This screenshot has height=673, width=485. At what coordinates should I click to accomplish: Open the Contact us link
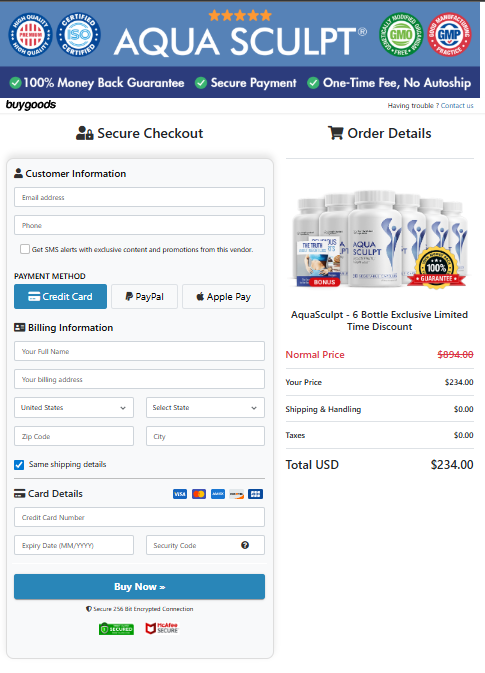tap(457, 106)
